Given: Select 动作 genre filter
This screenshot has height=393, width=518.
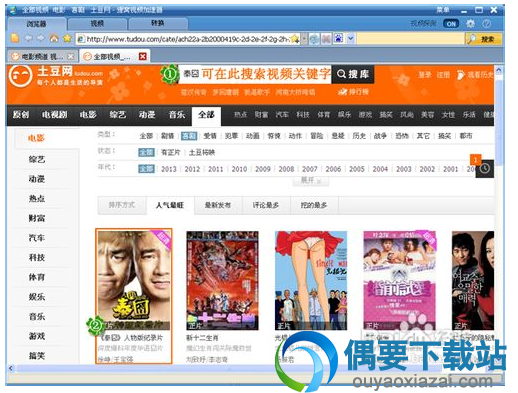Looking at the screenshot, I should pyautogui.click(x=295, y=136).
